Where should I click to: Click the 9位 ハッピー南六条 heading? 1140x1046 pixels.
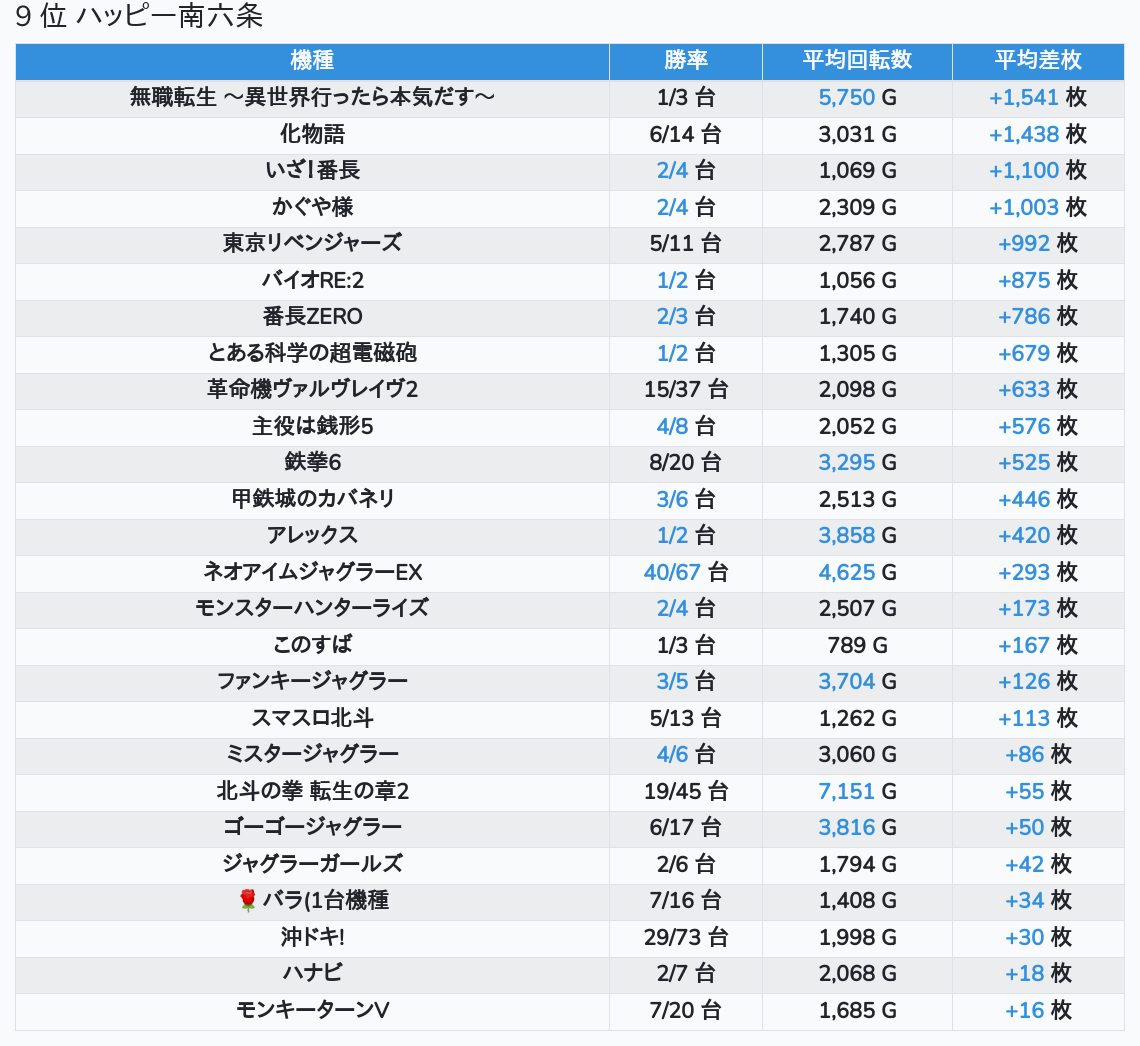click(139, 17)
